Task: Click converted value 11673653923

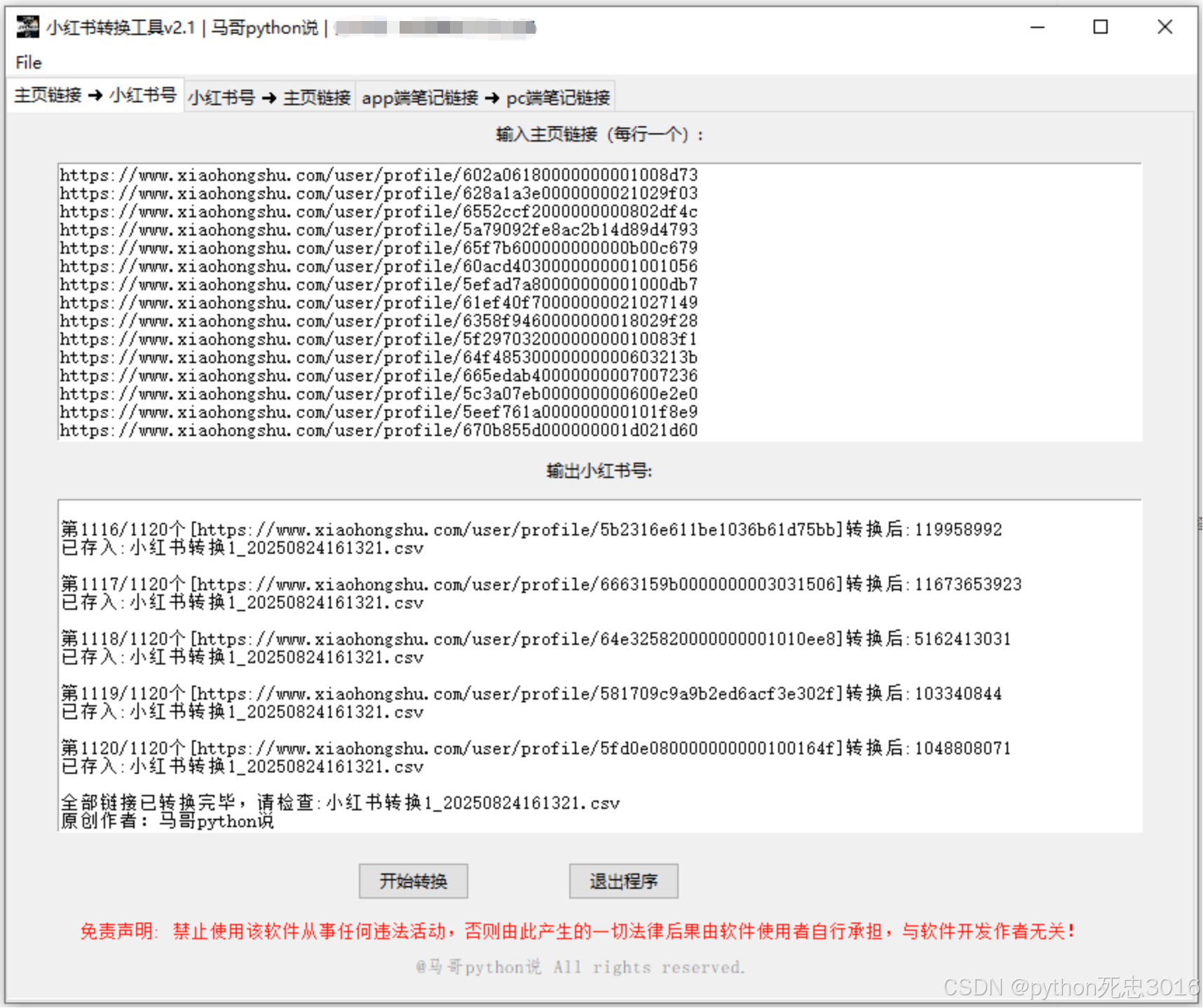Action: point(968,584)
